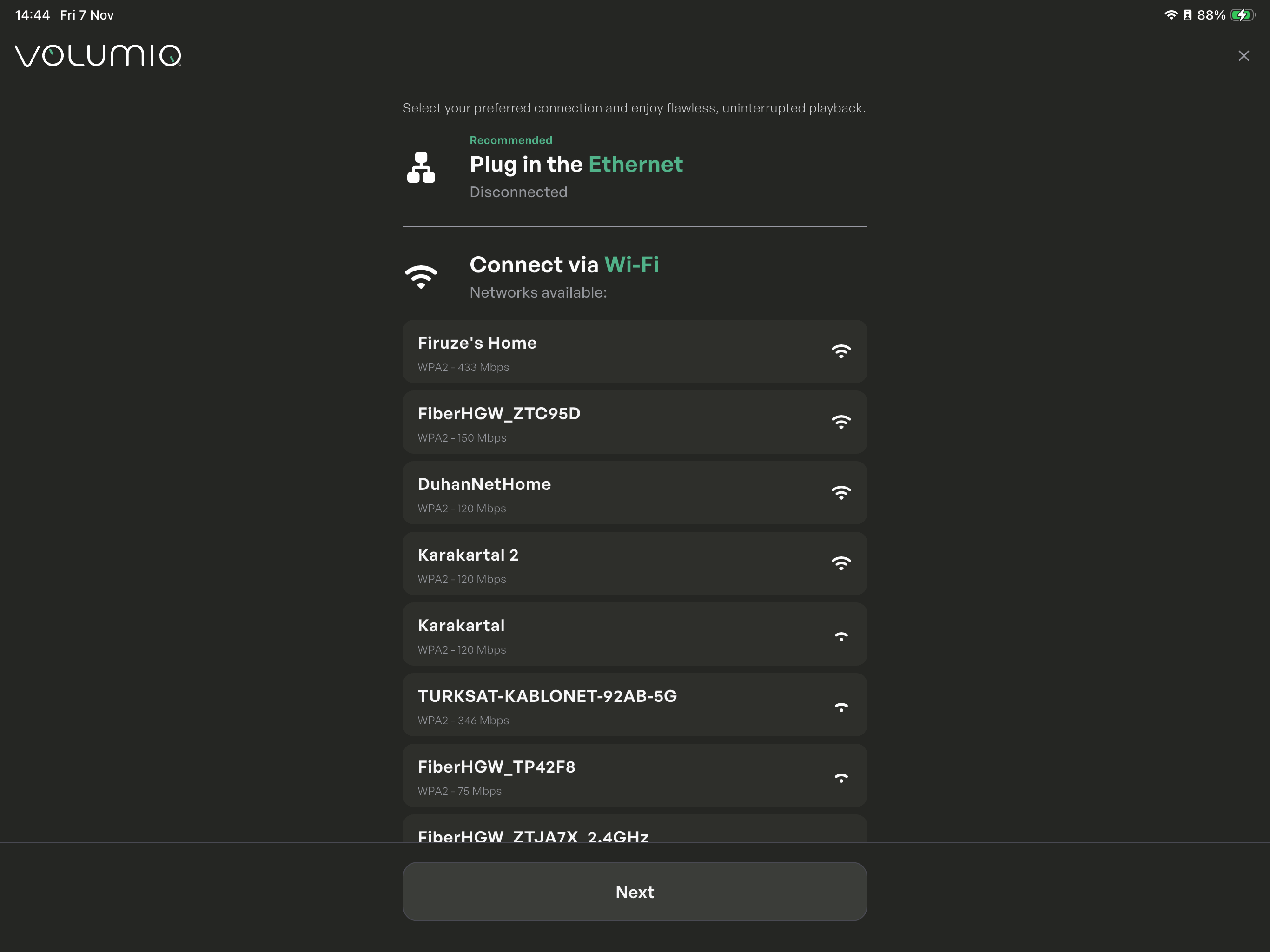The image size is (1270, 952).
Task: Tap weak signal icon for Karakartal
Action: [840, 636]
